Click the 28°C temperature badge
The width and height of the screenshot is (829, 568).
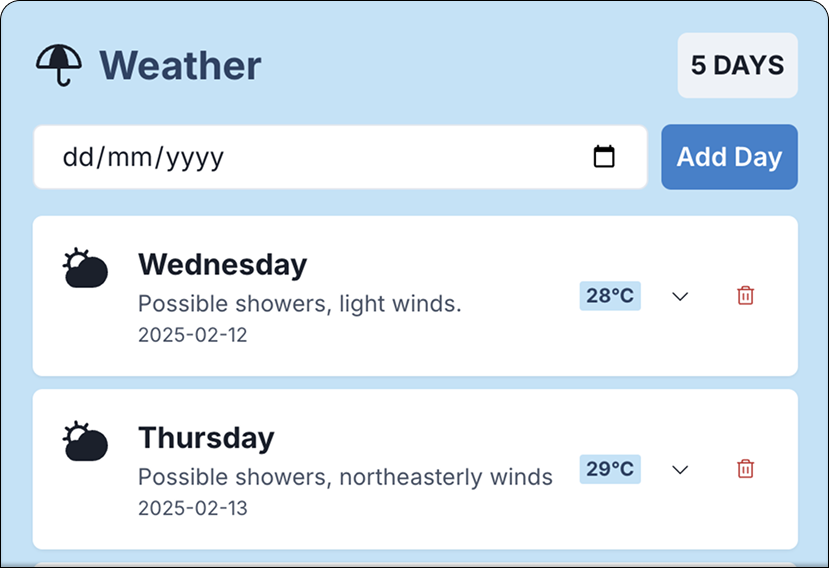pos(610,296)
